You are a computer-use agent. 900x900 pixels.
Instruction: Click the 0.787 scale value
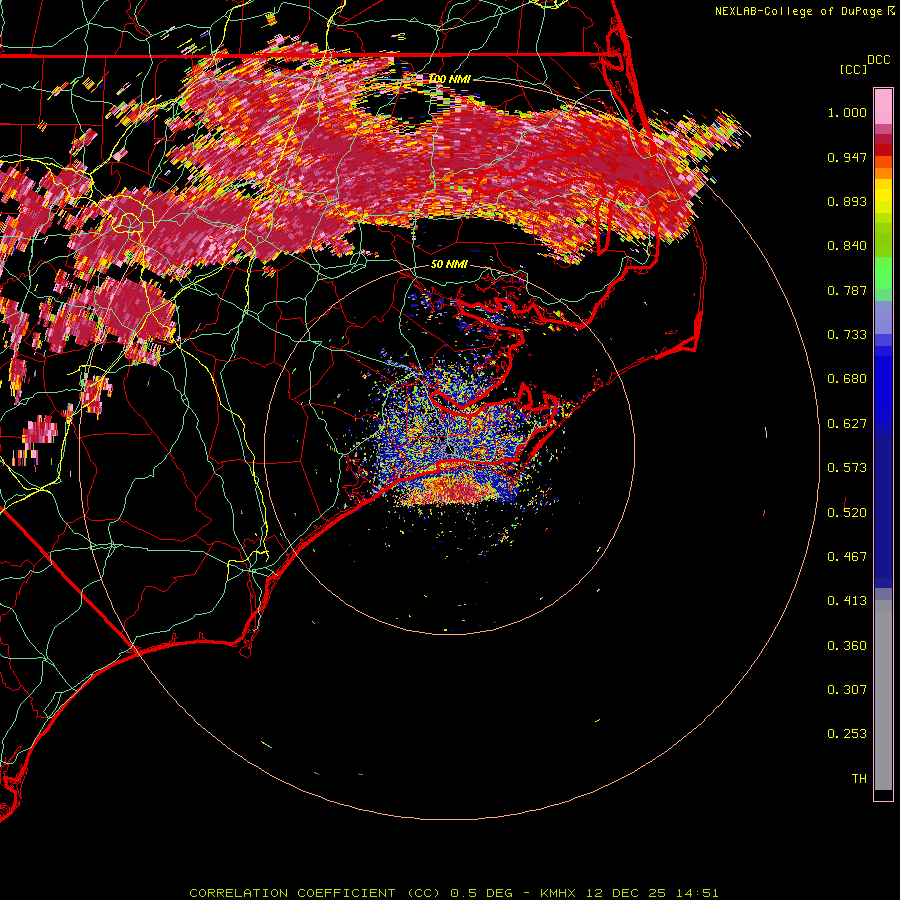pyautogui.click(x=847, y=290)
